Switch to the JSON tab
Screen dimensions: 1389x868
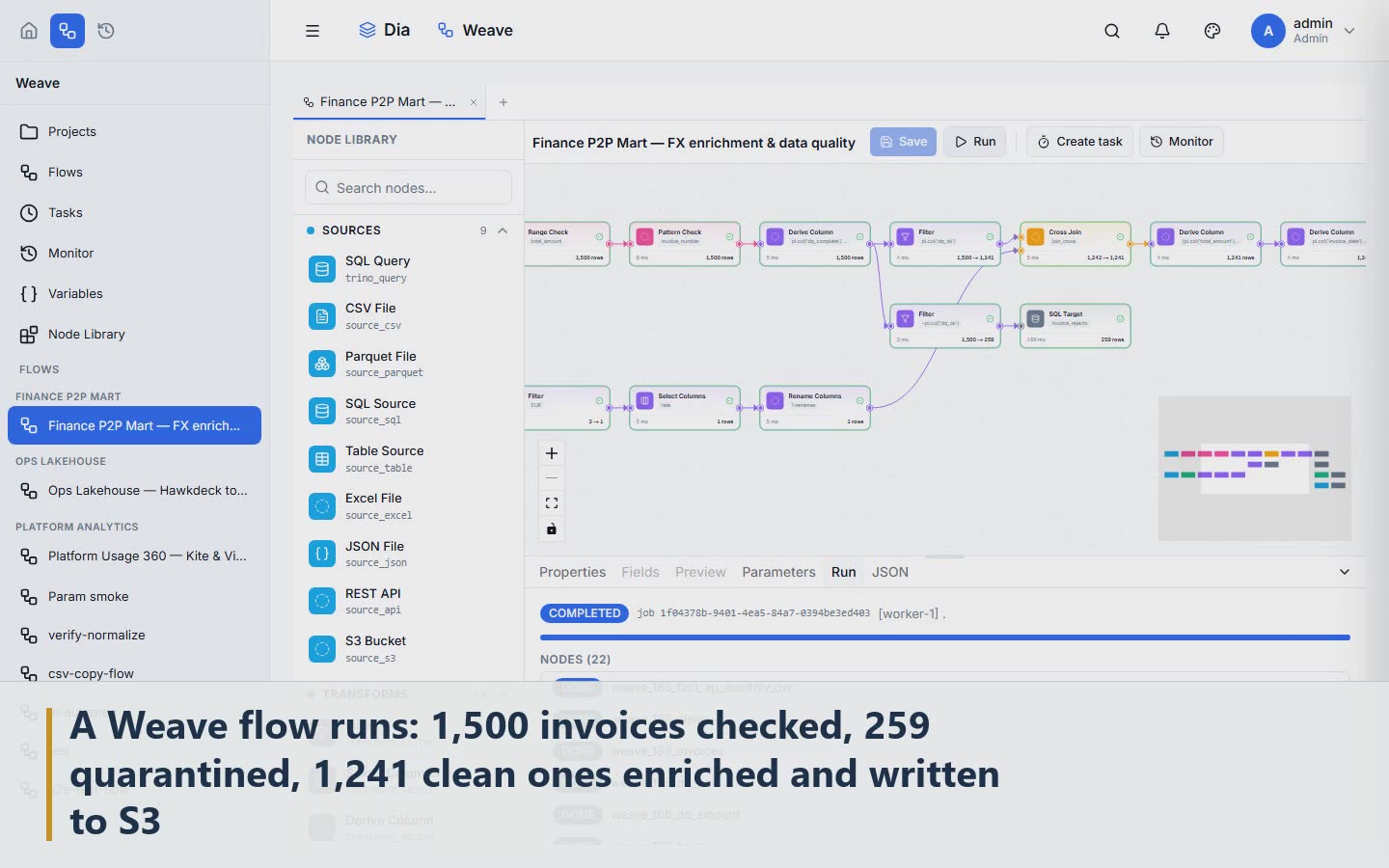coord(890,572)
